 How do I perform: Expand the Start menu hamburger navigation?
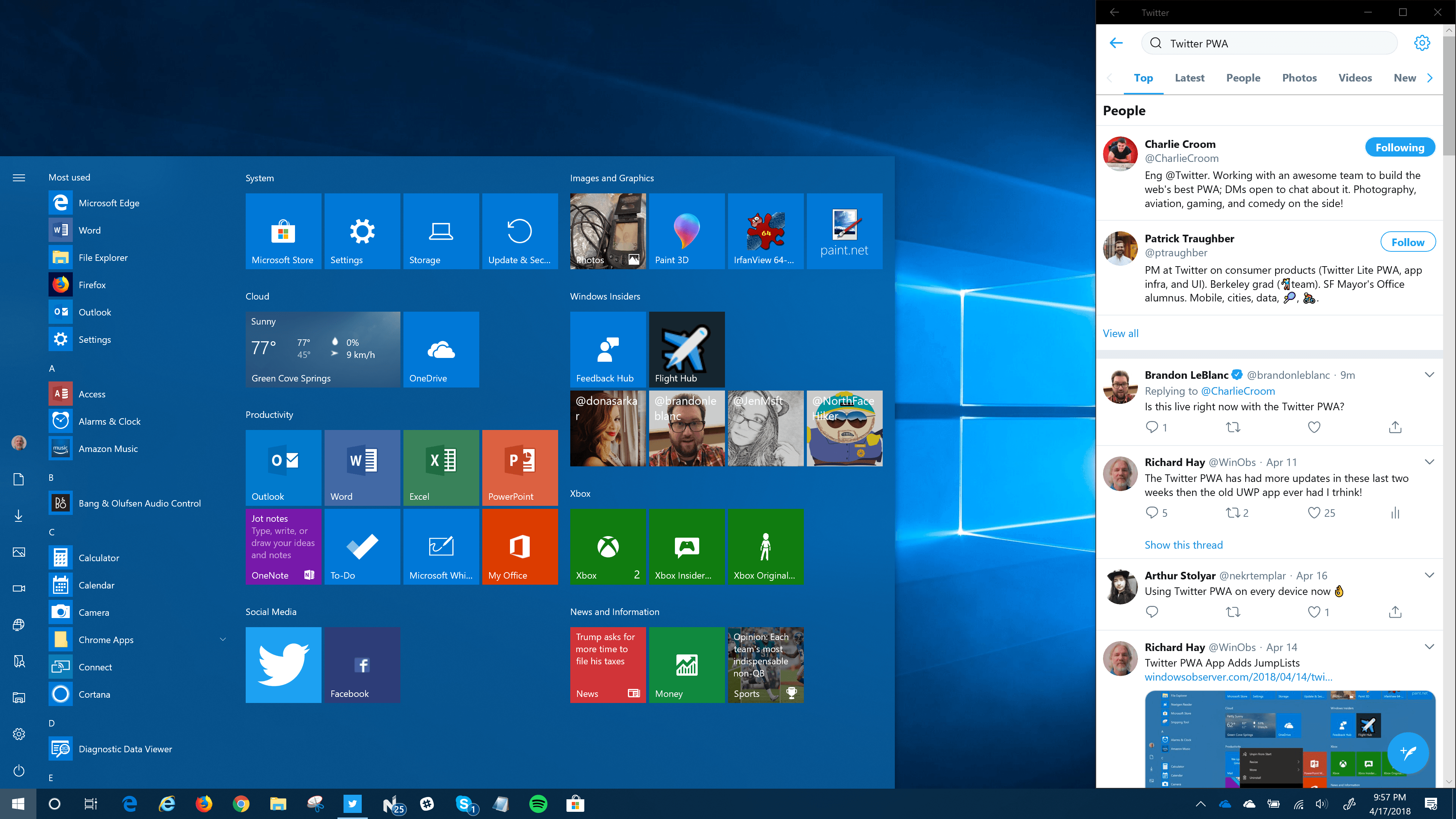click(19, 177)
